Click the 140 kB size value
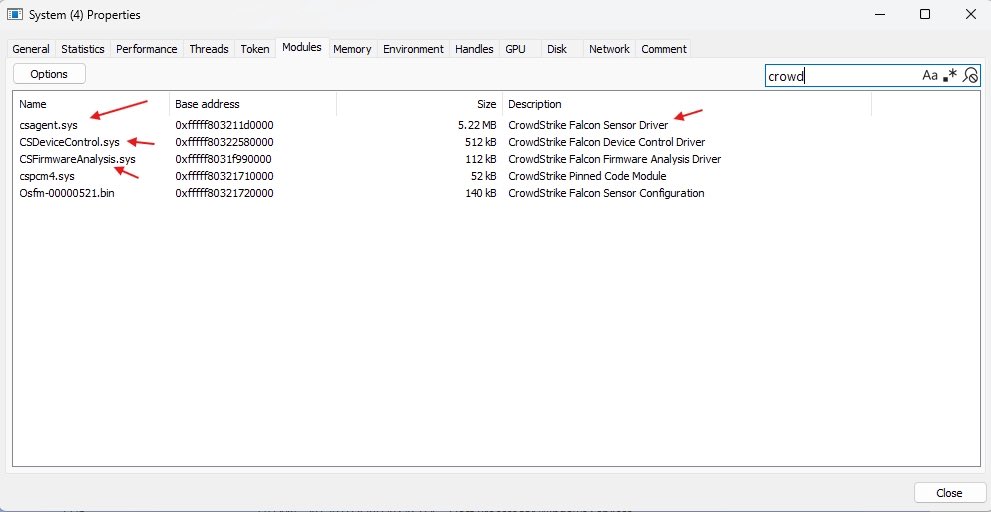 (x=480, y=193)
